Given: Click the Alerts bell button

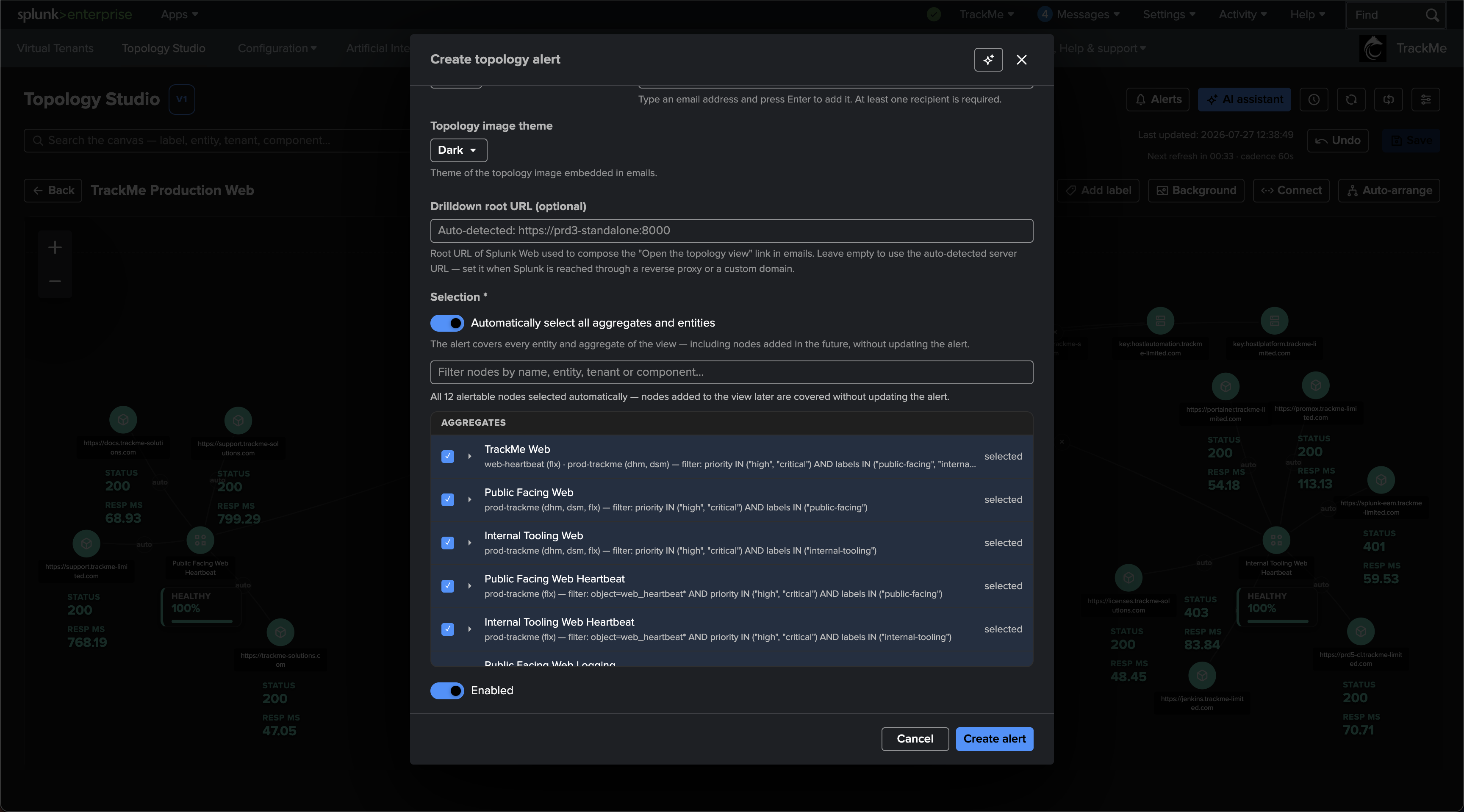Looking at the screenshot, I should point(1158,100).
